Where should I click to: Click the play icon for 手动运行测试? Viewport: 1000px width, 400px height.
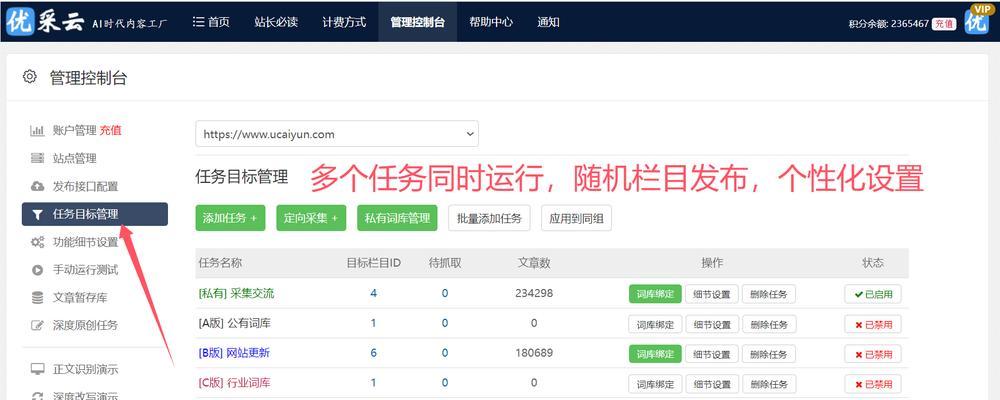[x=38, y=270]
